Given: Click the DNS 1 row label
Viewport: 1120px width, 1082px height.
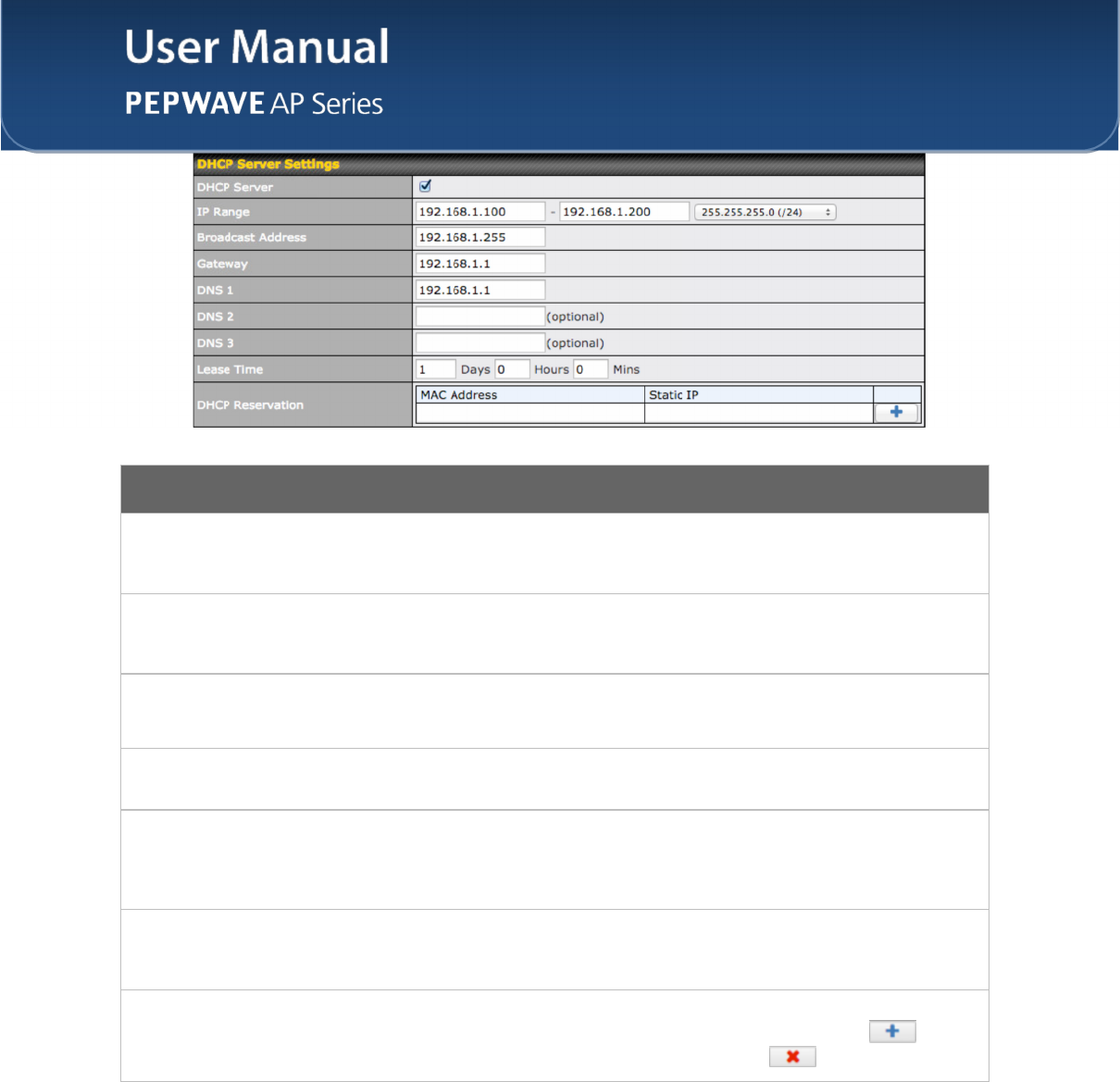Looking at the screenshot, I should tap(215, 291).
